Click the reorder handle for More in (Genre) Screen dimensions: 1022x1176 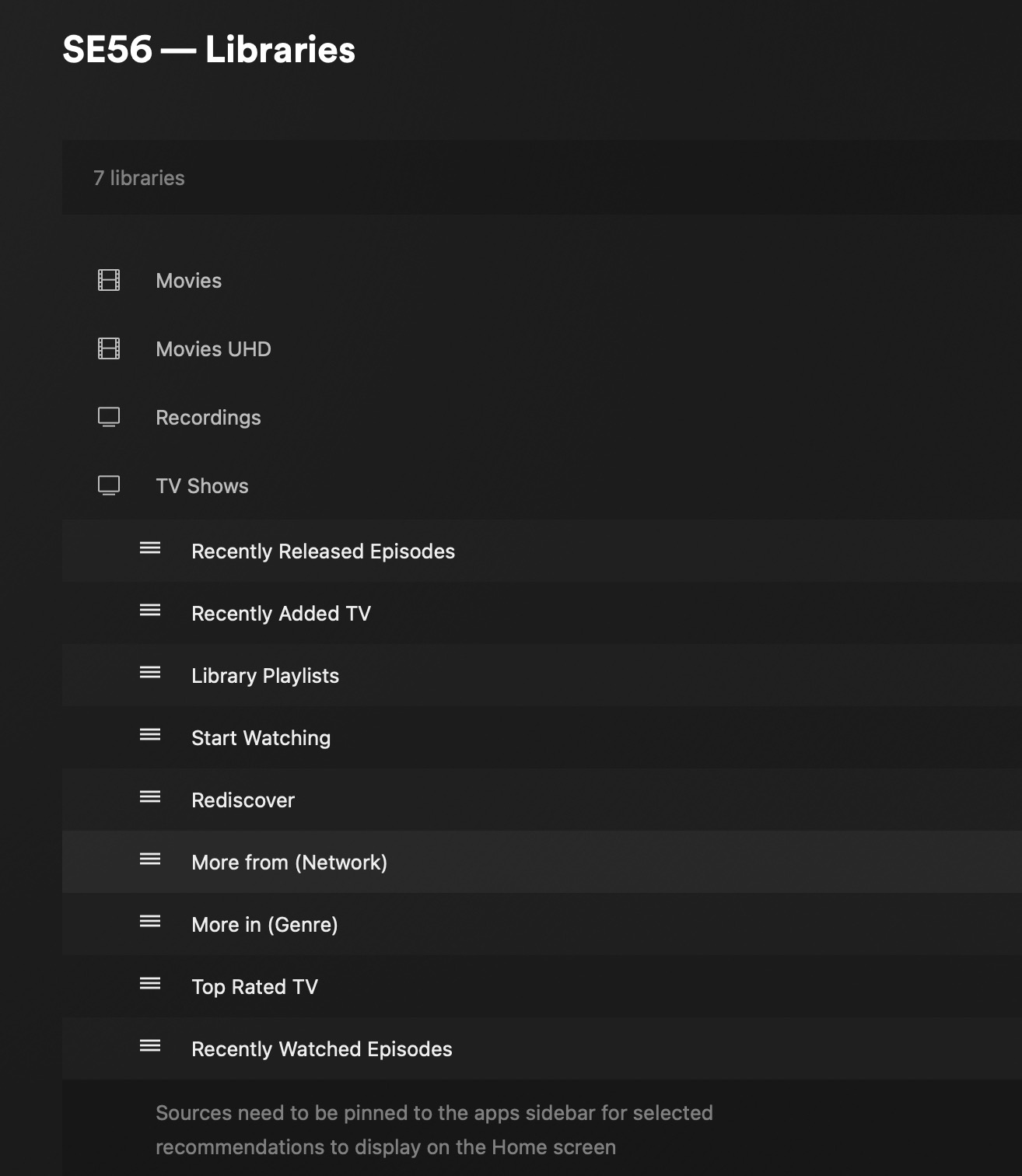(x=150, y=922)
